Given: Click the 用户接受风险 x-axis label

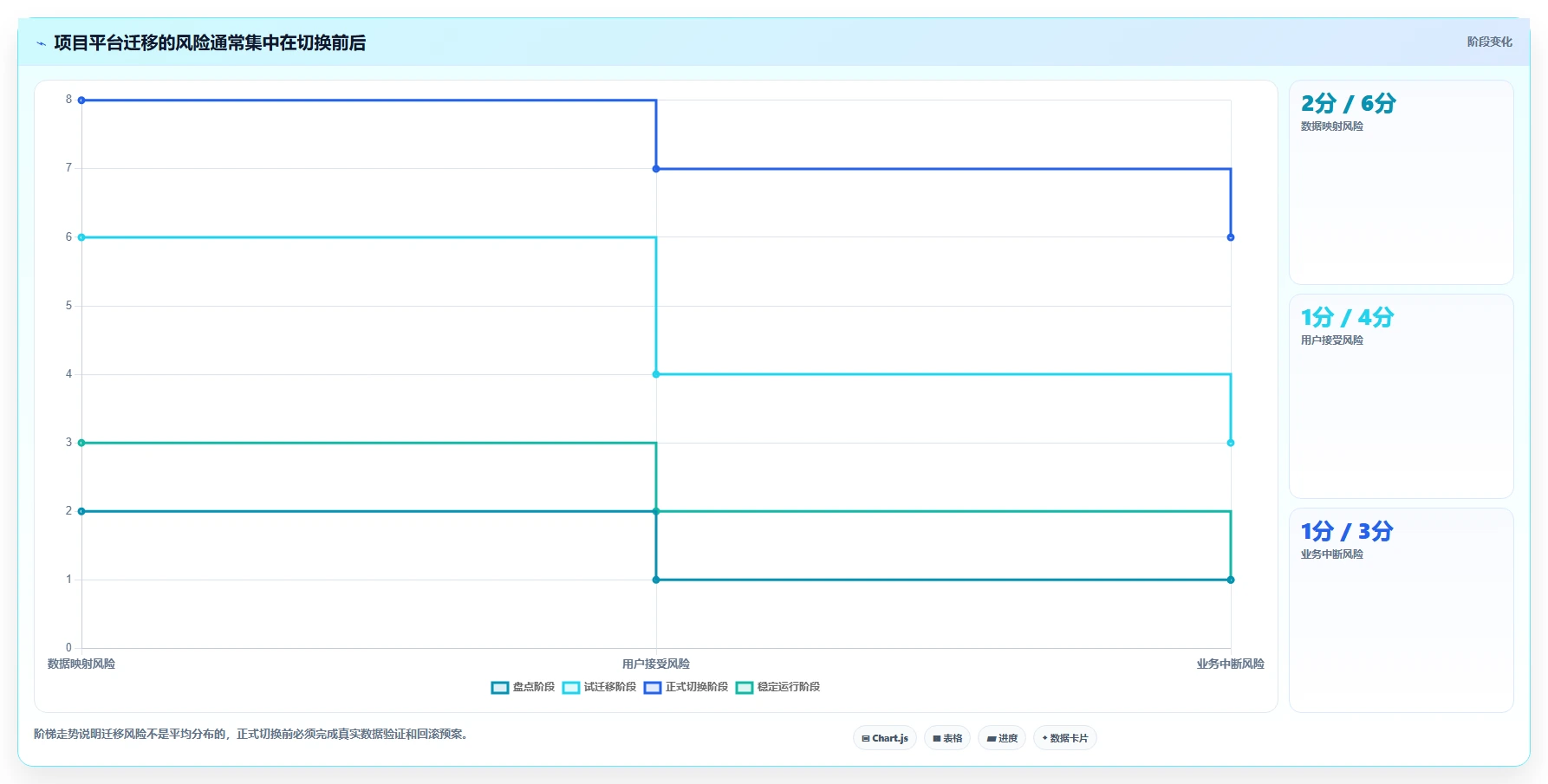Looking at the screenshot, I should 656,664.
